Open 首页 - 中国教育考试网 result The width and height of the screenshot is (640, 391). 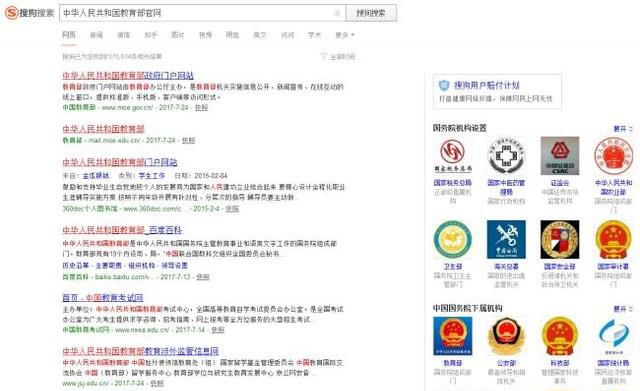(102, 298)
